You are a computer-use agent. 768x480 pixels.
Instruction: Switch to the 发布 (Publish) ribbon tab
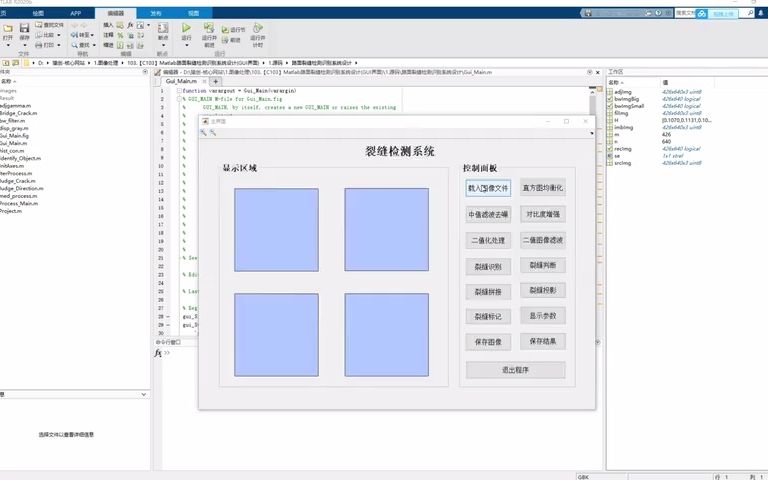click(156, 13)
